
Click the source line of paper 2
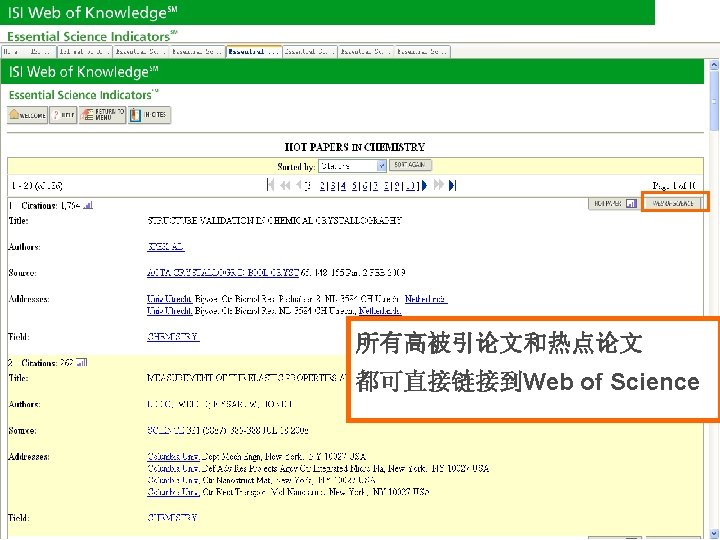228,430
